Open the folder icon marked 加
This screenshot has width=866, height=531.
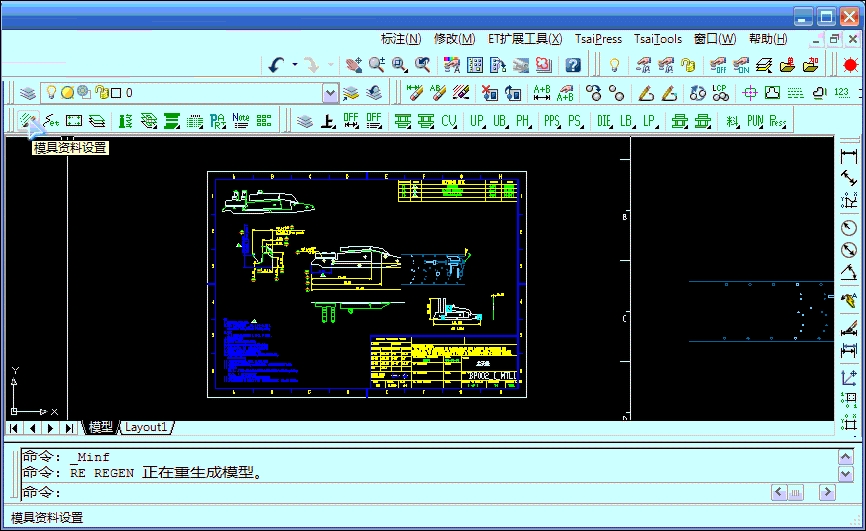point(811,65)
